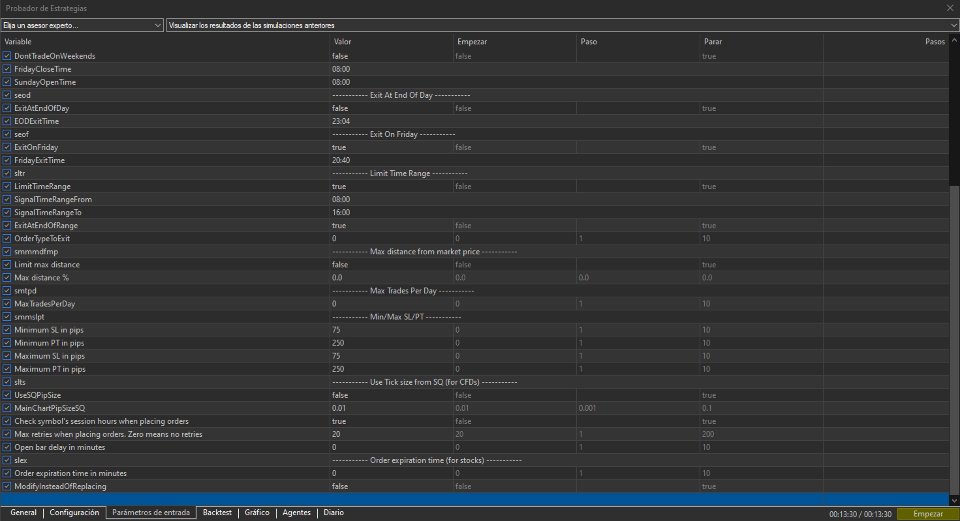Select the Maximum PT in pips variable name
960x521 pixels.
click(x=50, y=369)
